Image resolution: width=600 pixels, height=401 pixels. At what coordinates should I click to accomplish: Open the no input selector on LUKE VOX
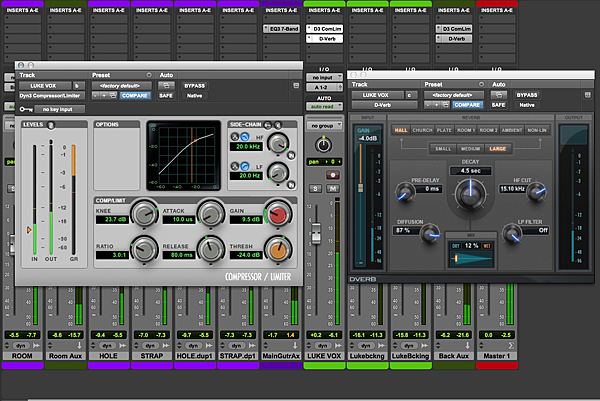324,77
